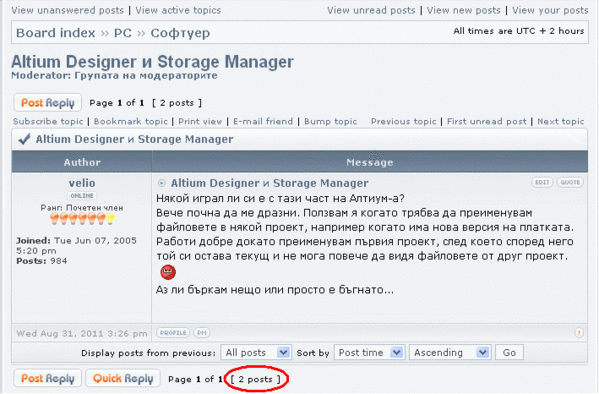Viewport: 599px width, 394px height.
Task: Click the rank light bulbs image
Action: pos(82,219)
